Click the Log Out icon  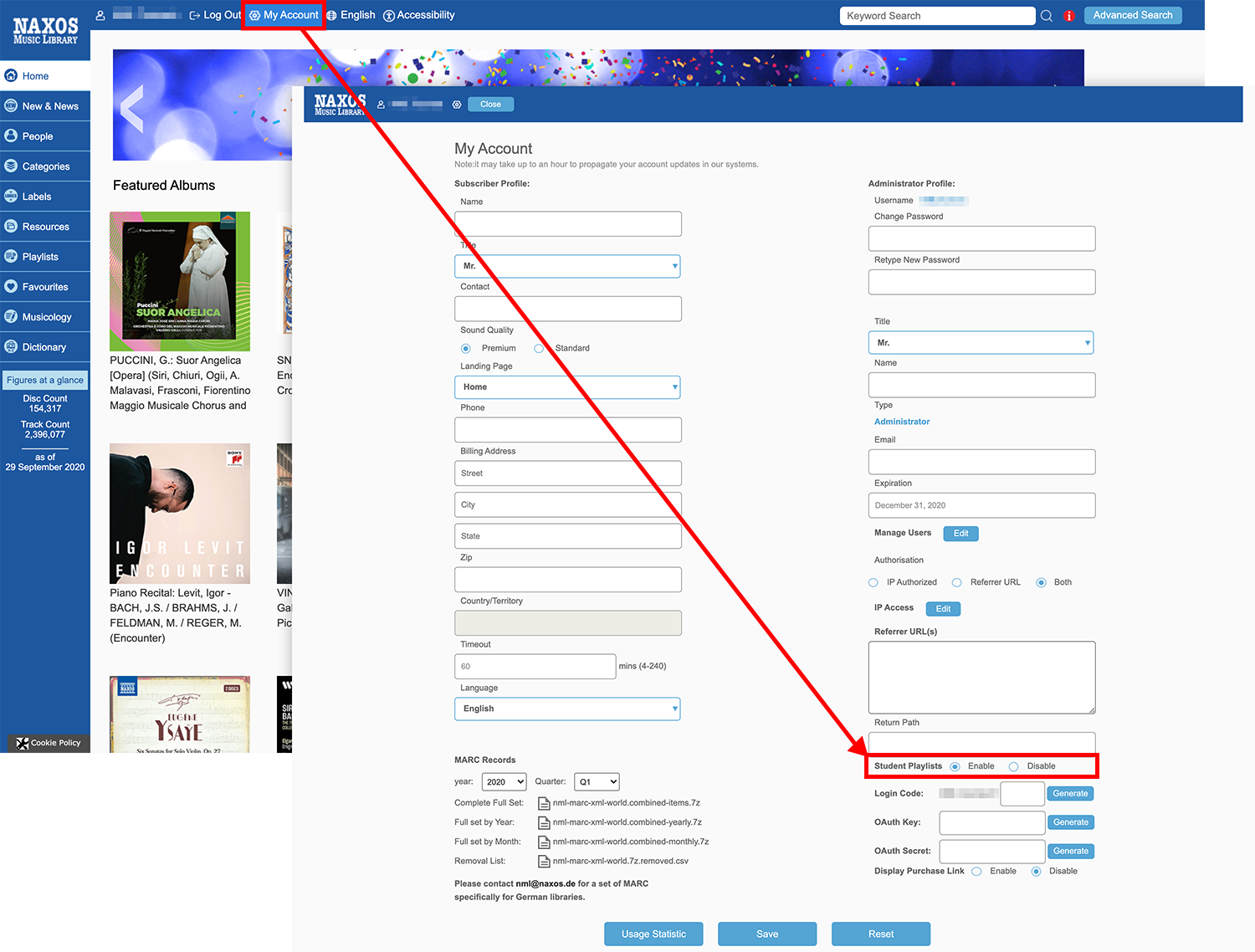[x=195, y=16]
